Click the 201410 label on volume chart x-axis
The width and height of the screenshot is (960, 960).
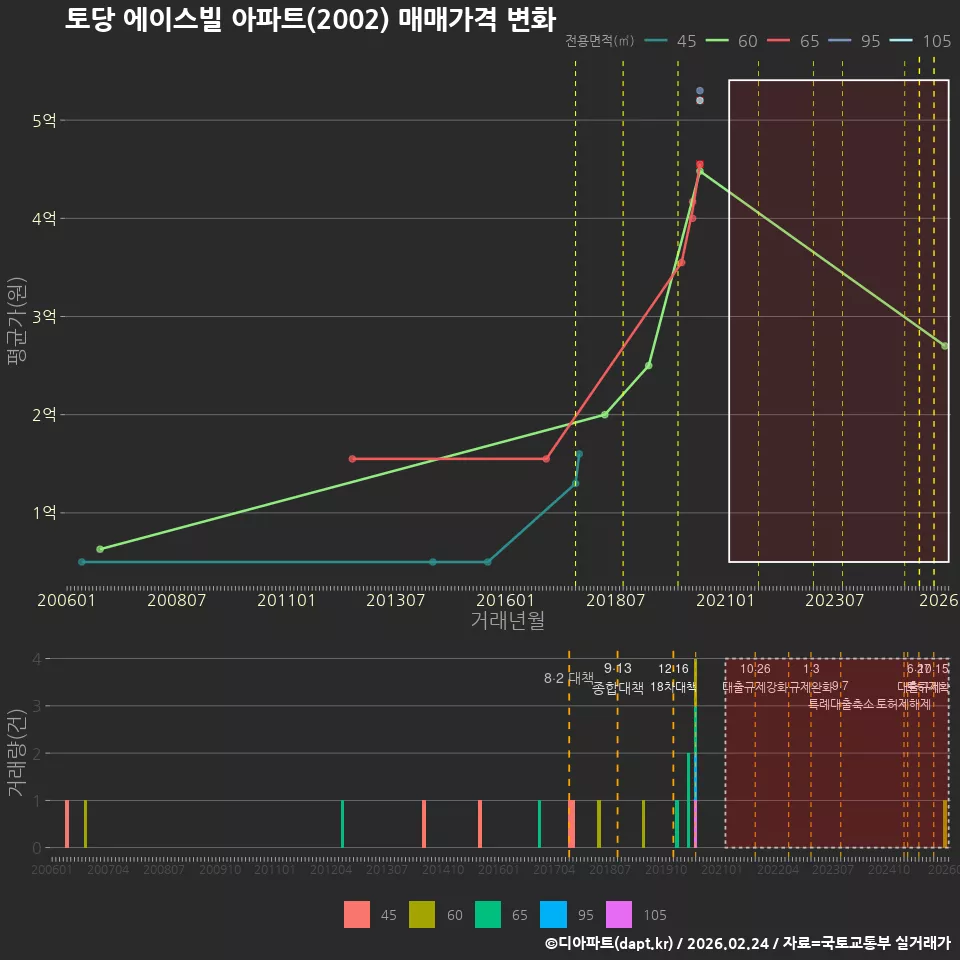tap(443, 869)
